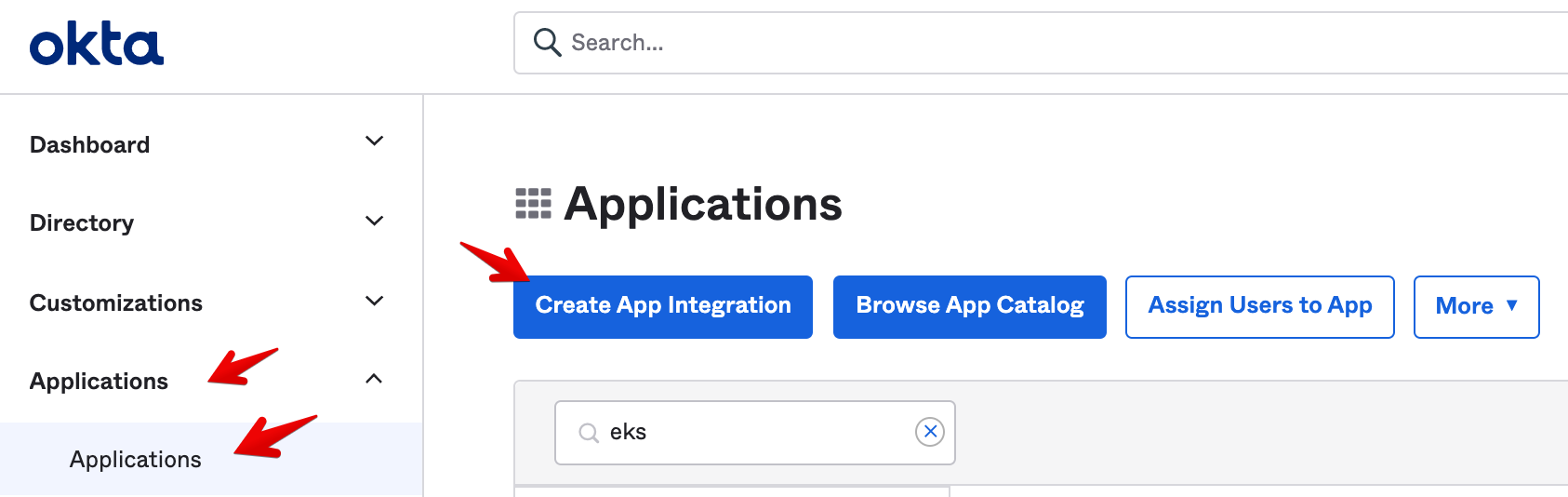
Task: Select the Applications sub-item in sidebar
Action: (x=136, y=460)
